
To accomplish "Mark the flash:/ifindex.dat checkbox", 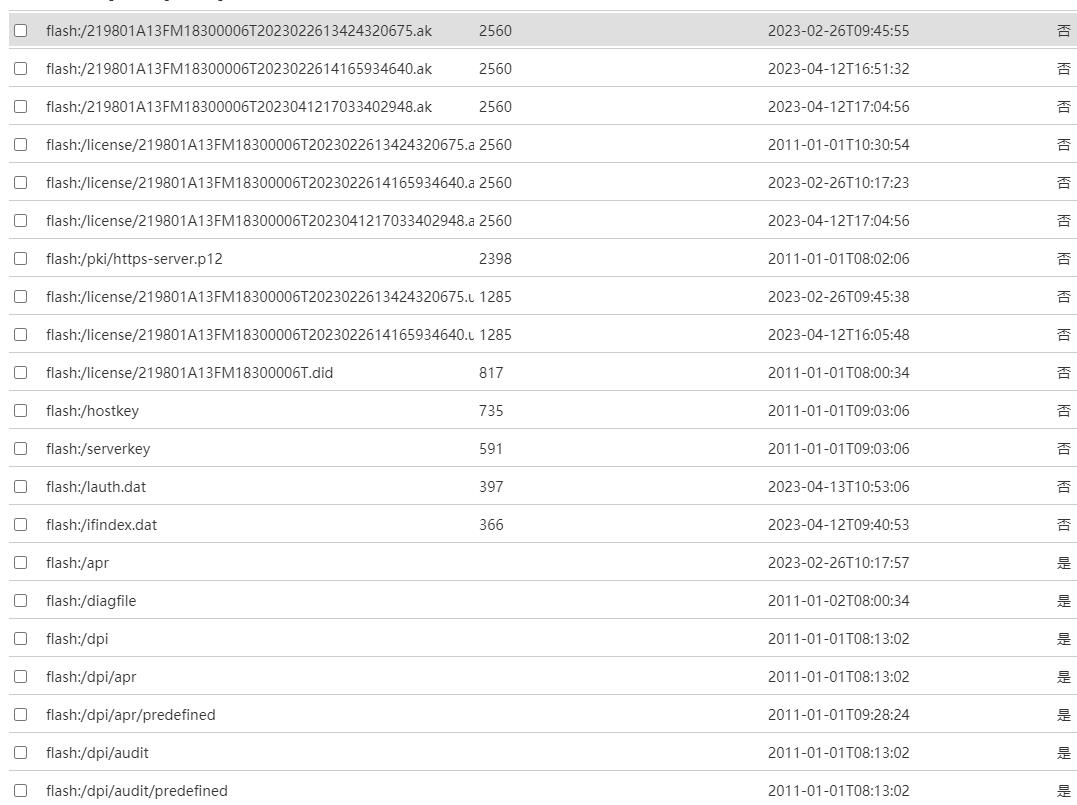I will (x=20, y=525).
